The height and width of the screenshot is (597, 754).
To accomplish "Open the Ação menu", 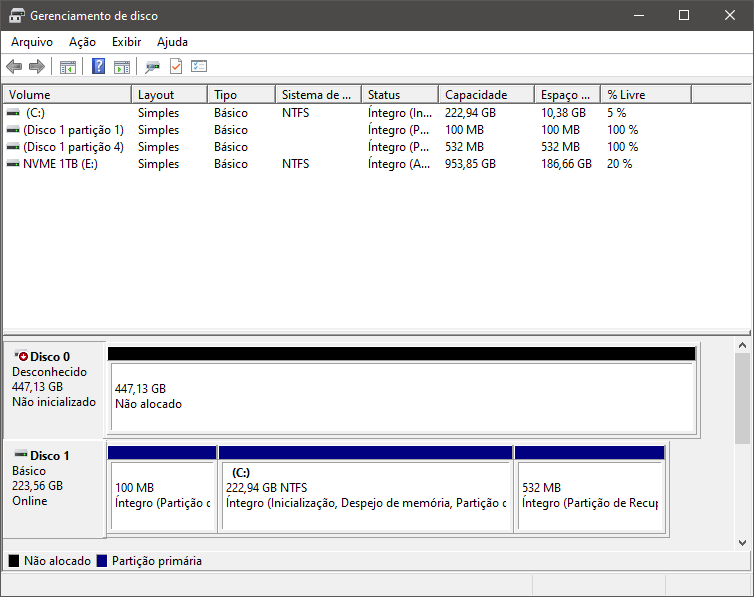I will point(82,42).
